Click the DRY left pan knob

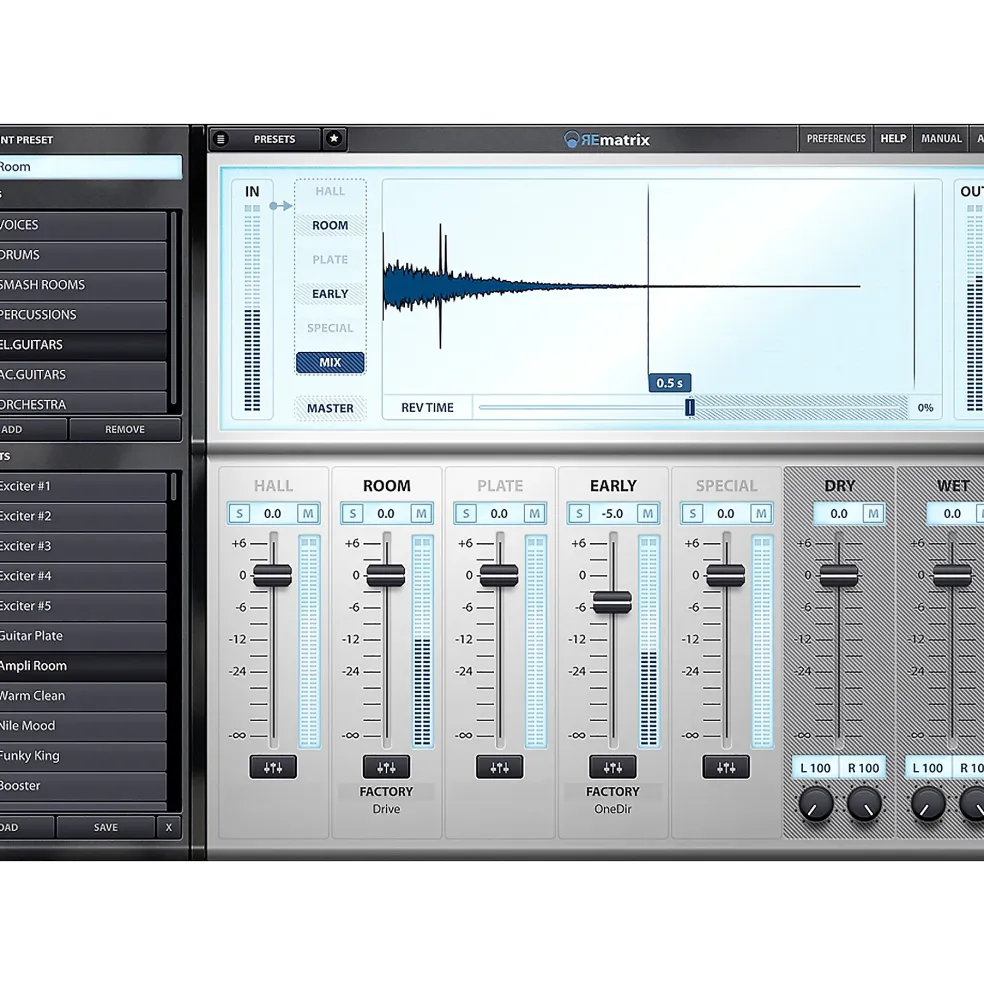[x=816, y=805]
